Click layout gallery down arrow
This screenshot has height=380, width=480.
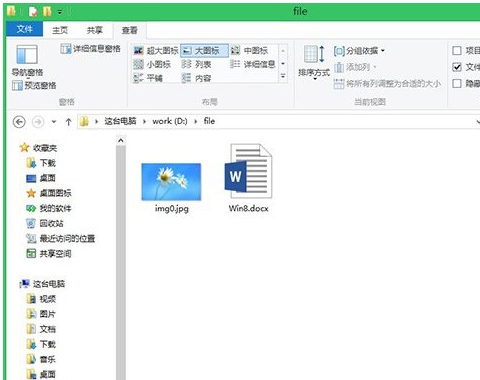pyautogui.click(x=283, y=64)
